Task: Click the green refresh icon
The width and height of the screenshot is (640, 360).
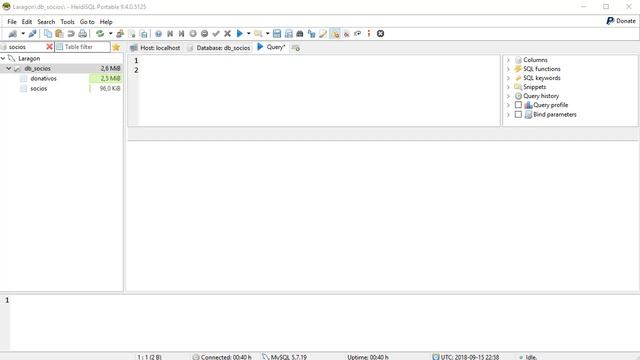Action: pos(100,34)
